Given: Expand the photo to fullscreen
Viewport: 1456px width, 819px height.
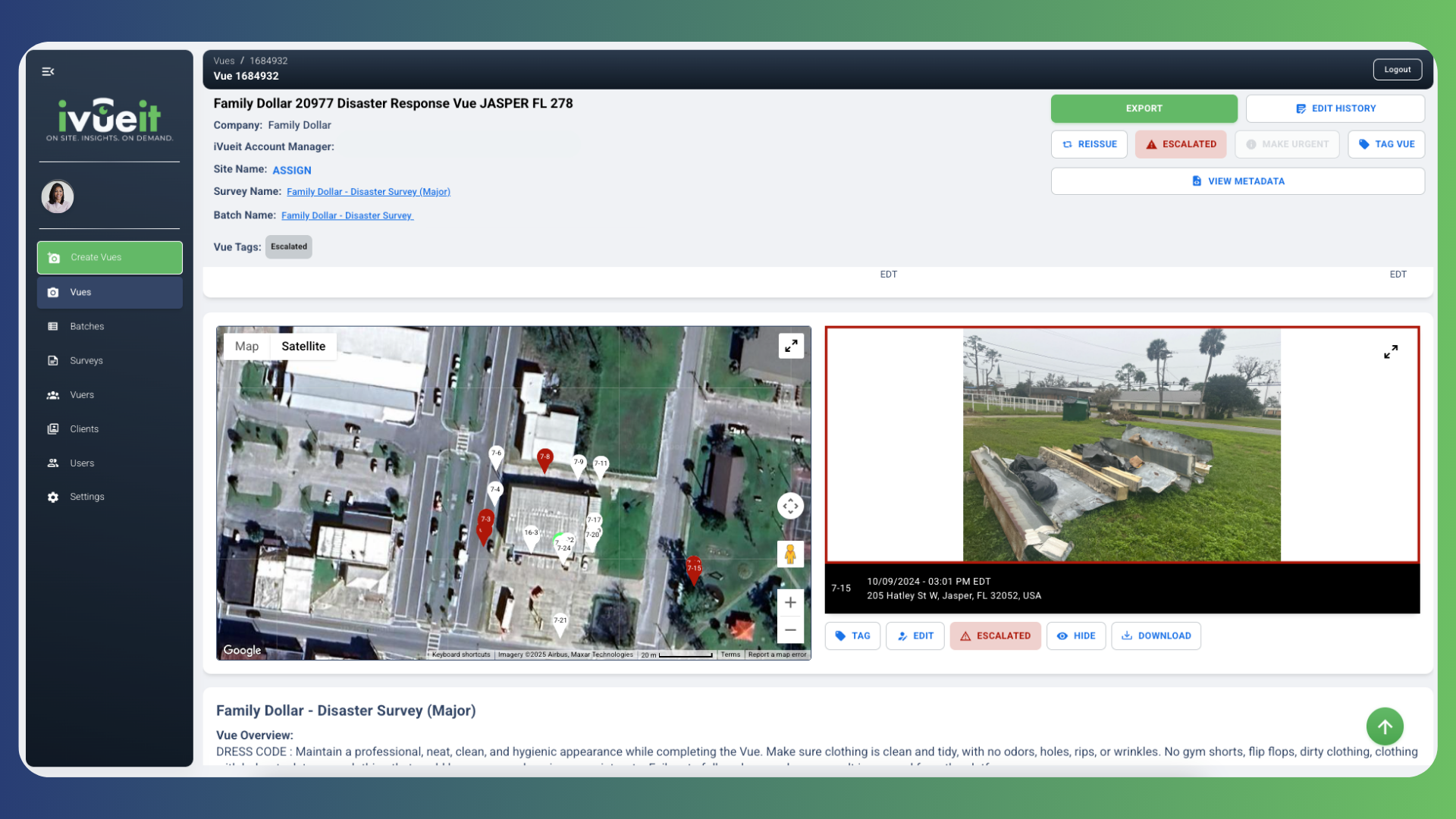Looking at the screenshot, I should [1391, 352].
